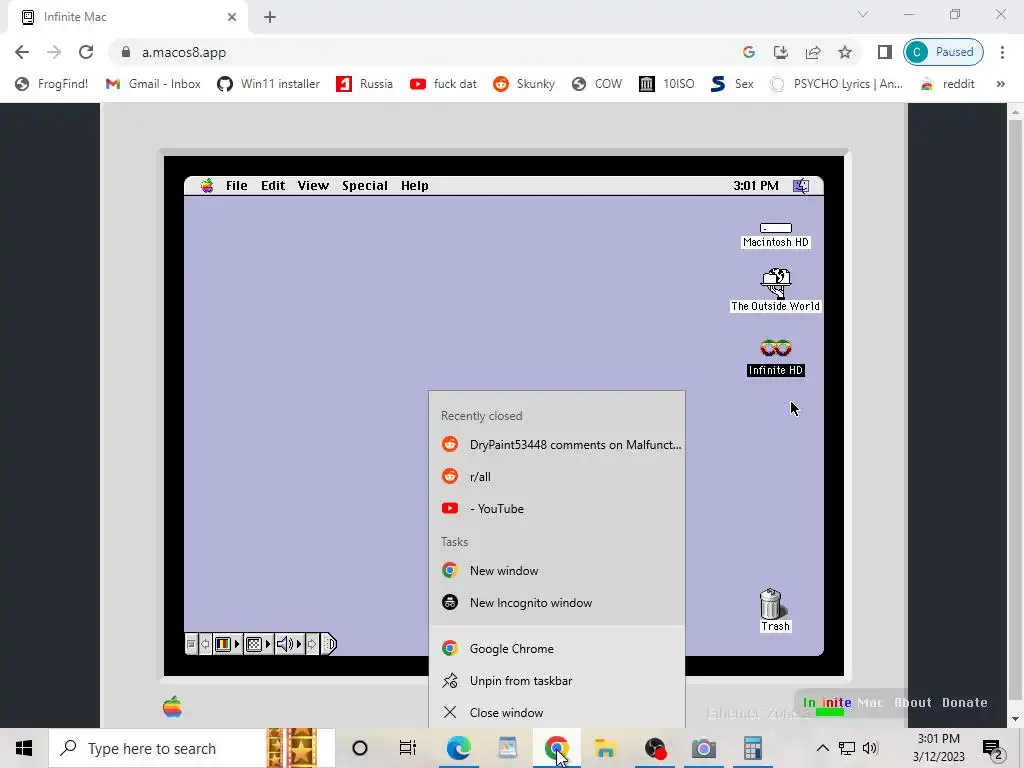Open the FrogFind! bookmark
The width and height of the screenshot is (1024, 768).
click(x=51, y=84)
